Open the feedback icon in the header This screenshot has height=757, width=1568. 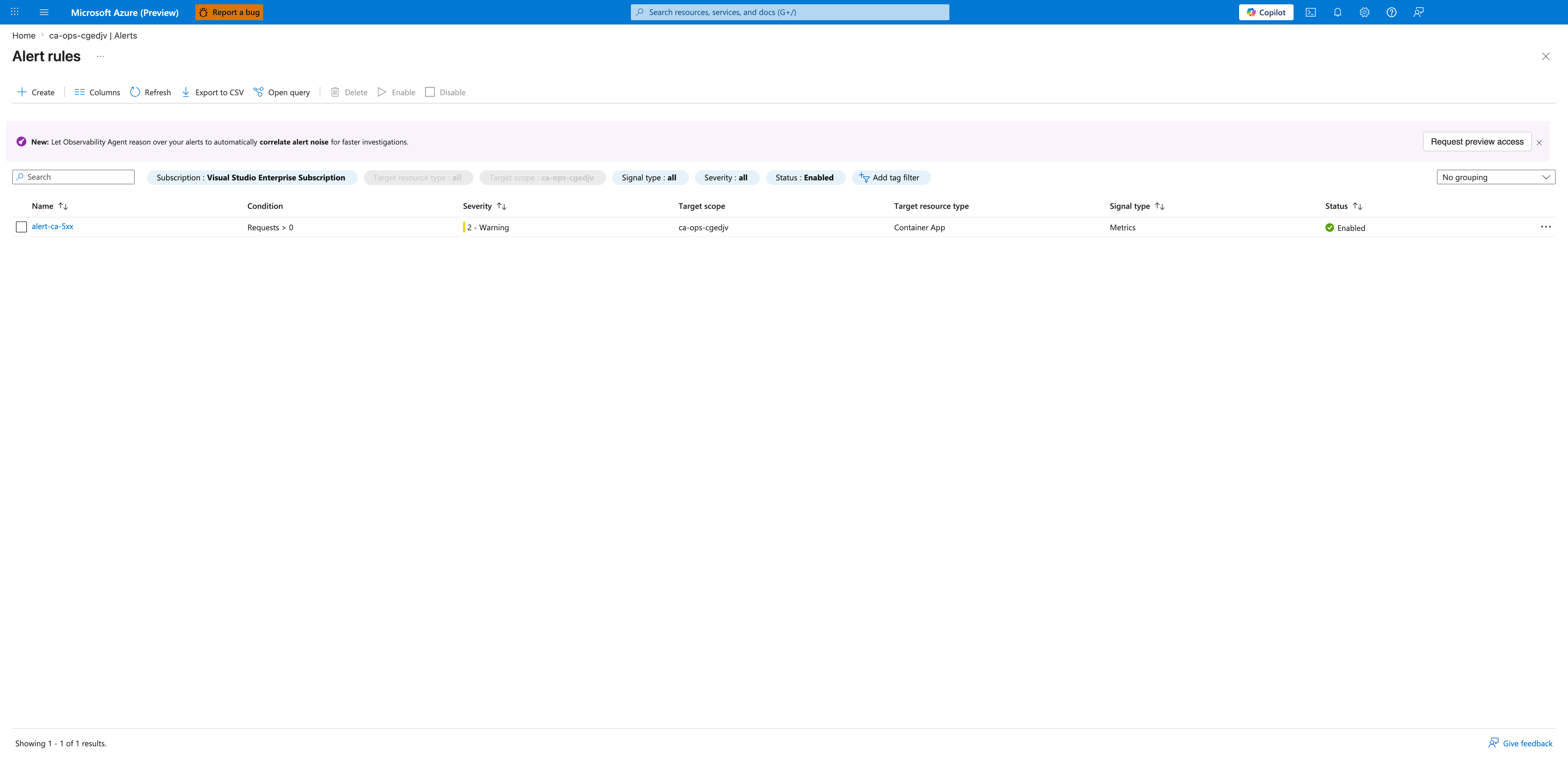[x=1418, y=12]
